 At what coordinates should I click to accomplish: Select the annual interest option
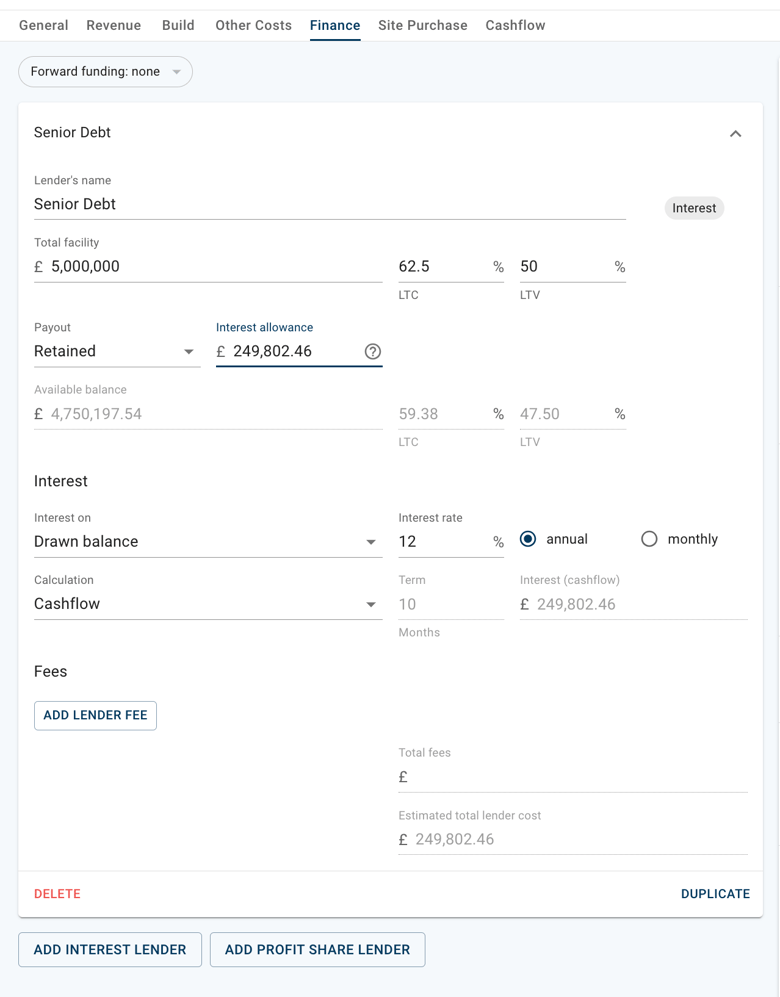[x=529, y=539]
